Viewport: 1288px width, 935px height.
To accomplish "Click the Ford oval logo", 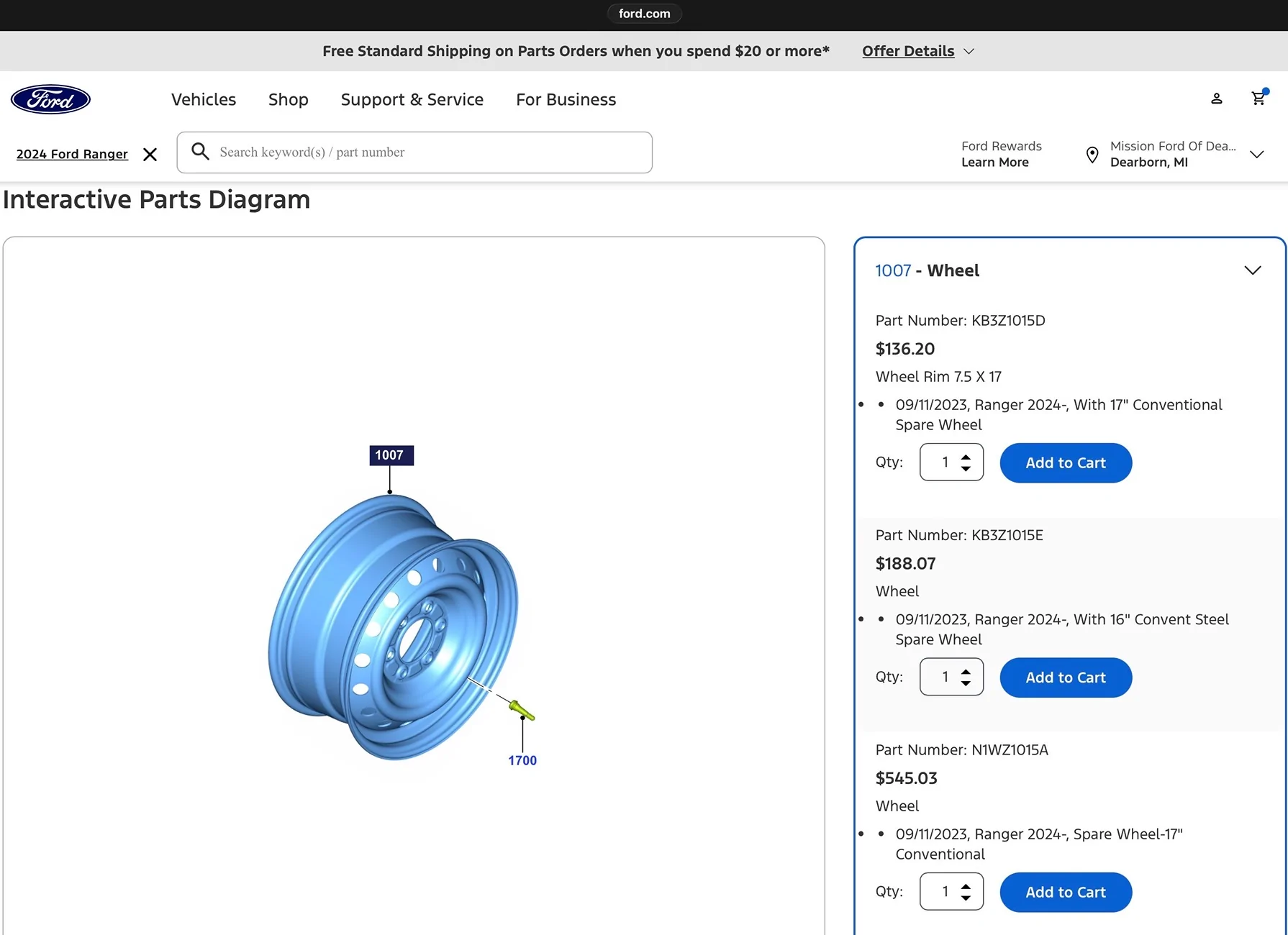I will point(50,99).
